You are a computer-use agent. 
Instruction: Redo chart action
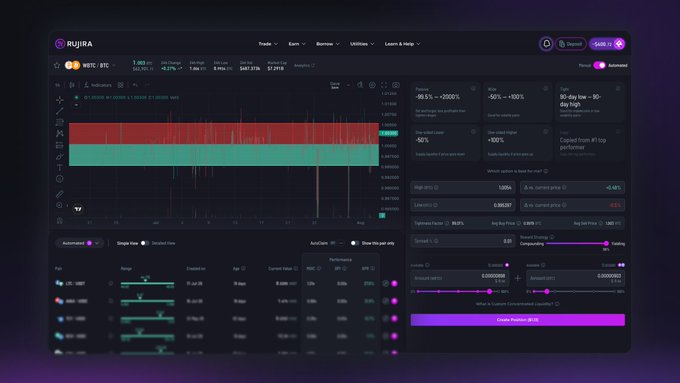(147, 85)
